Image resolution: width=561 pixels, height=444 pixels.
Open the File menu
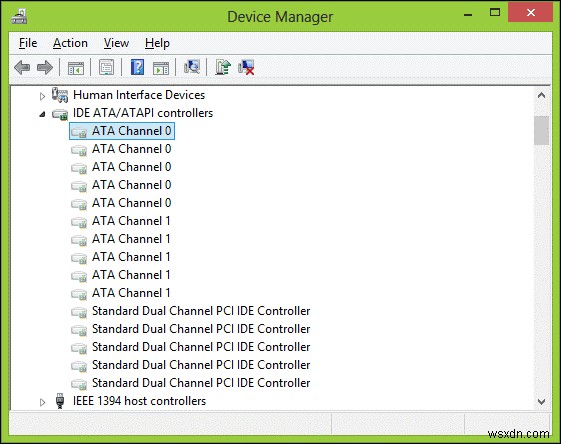(x=28, y=43)
